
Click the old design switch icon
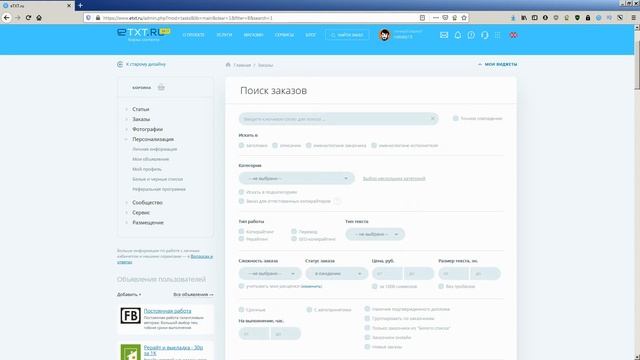[120, 64]
